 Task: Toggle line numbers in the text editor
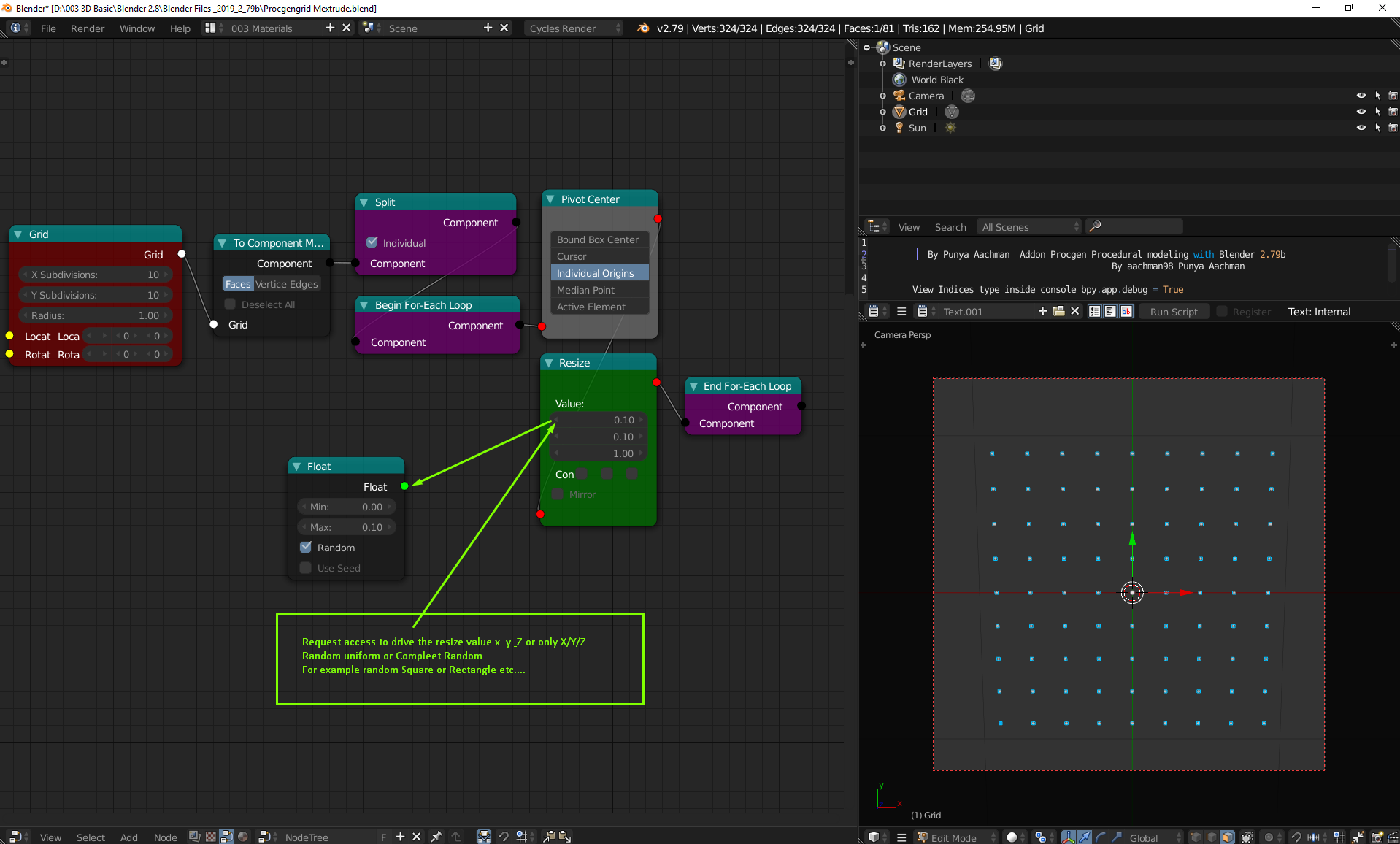[1094, 312]
